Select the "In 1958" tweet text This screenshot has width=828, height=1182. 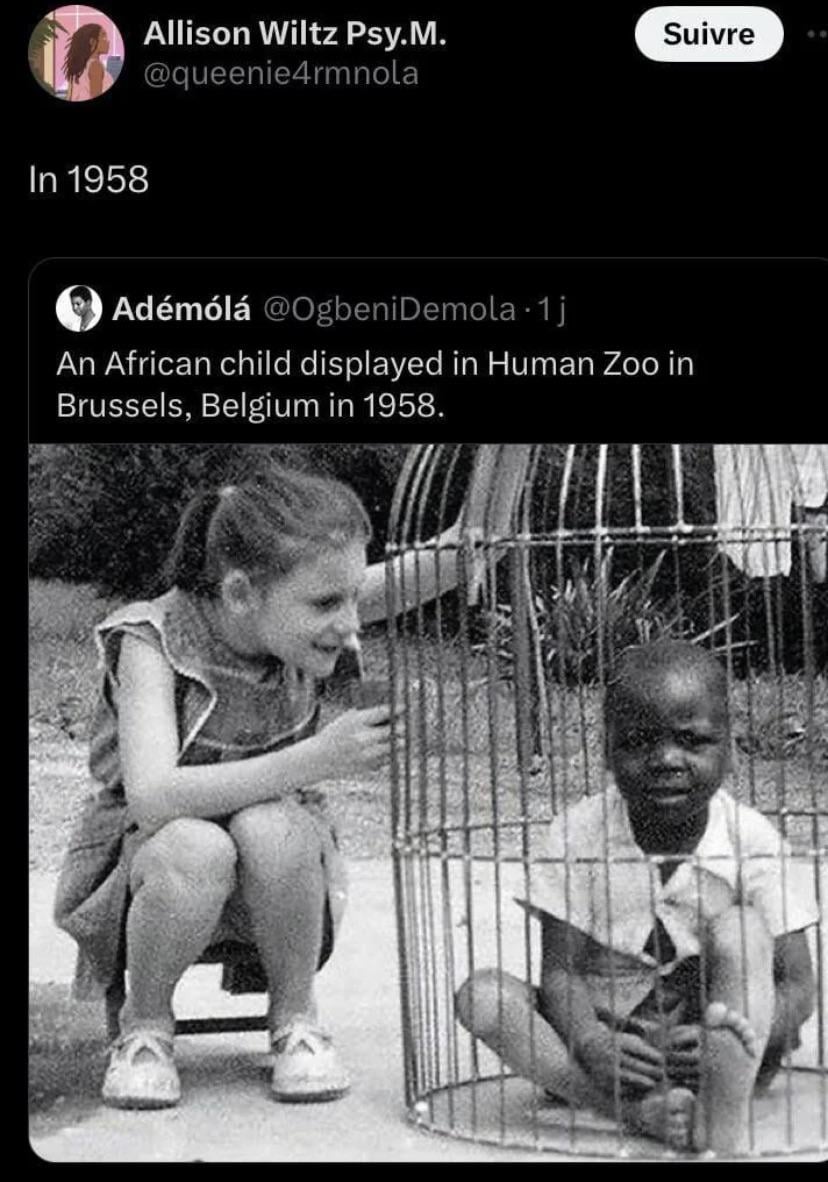pyautogui.click(x=89, y=180)
